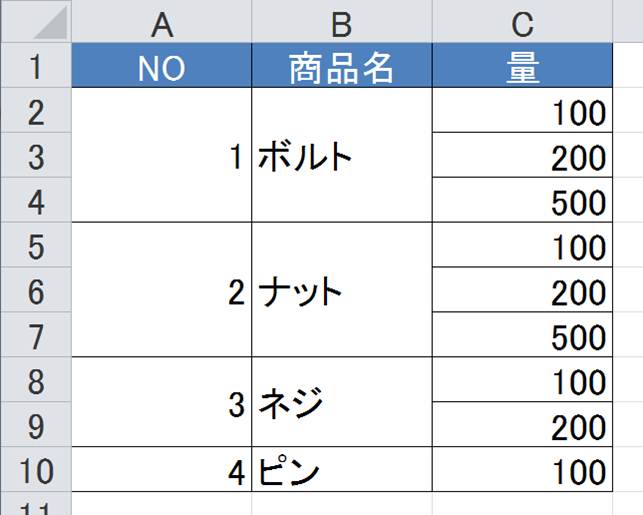Select the merged cell containing number 2

(162, 289)
